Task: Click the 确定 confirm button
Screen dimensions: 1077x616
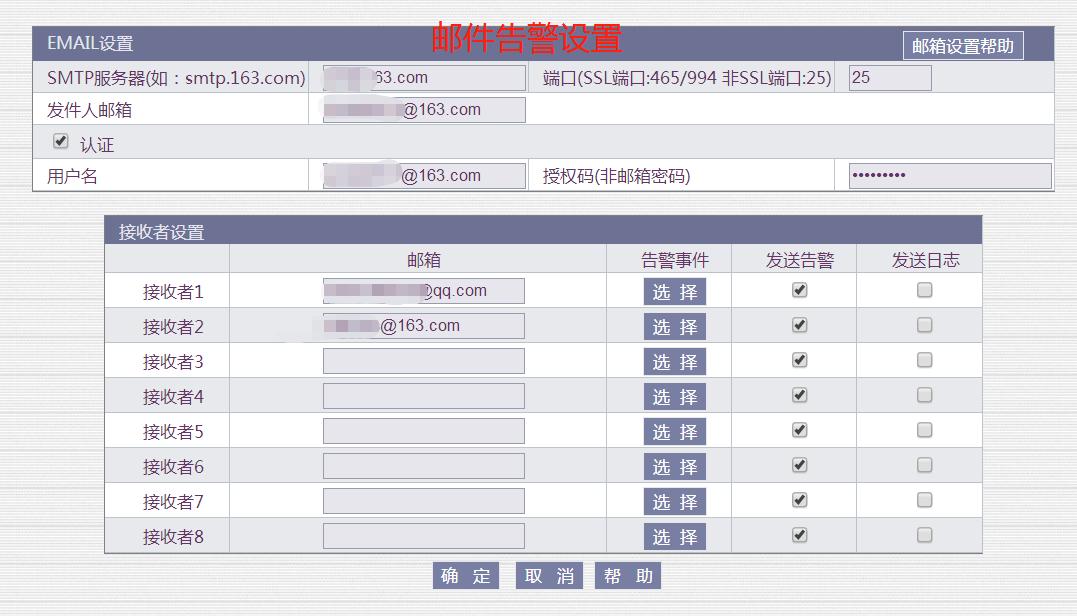Action: (464, 575)
